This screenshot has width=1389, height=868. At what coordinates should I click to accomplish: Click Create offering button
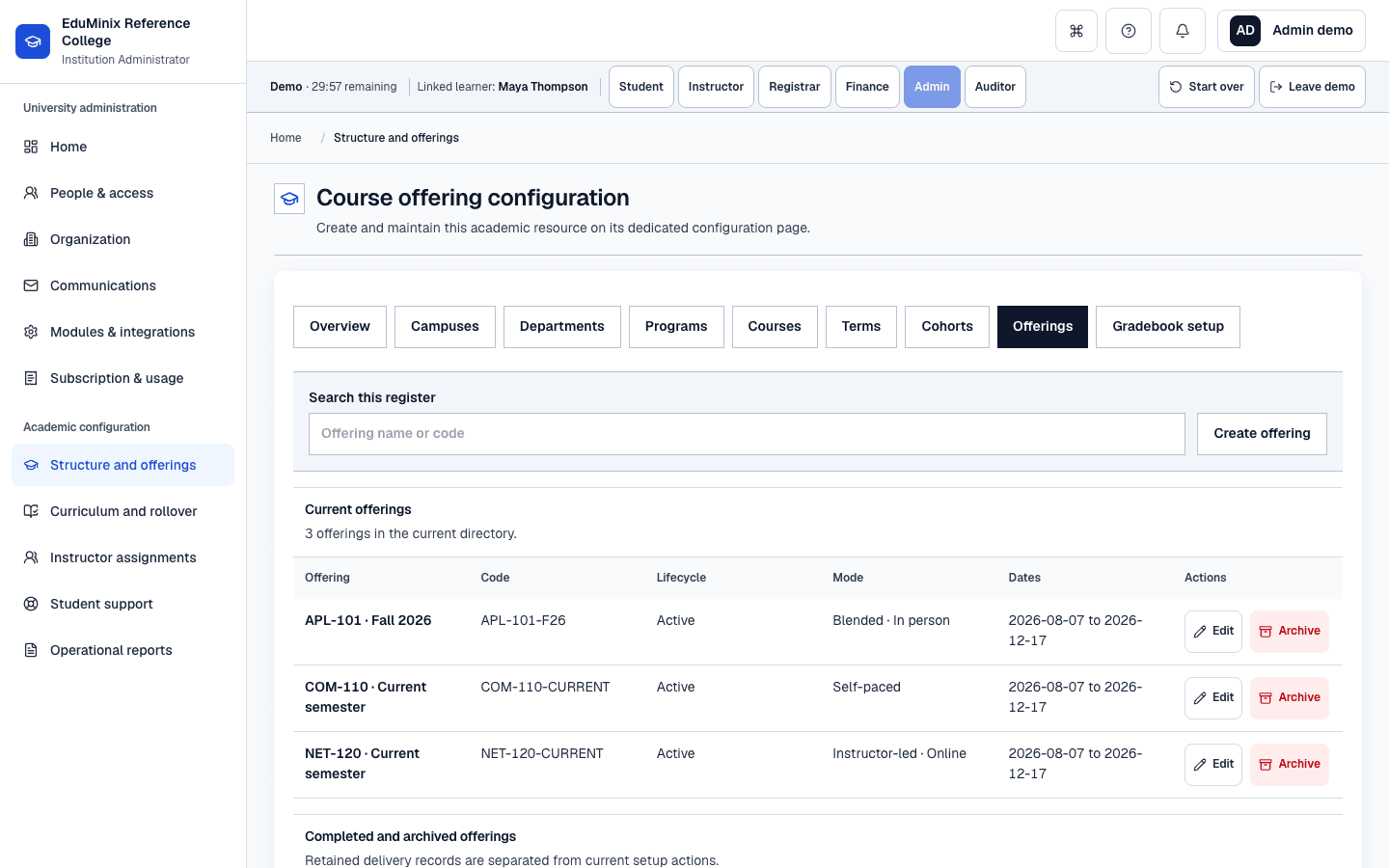point(1262,434)
